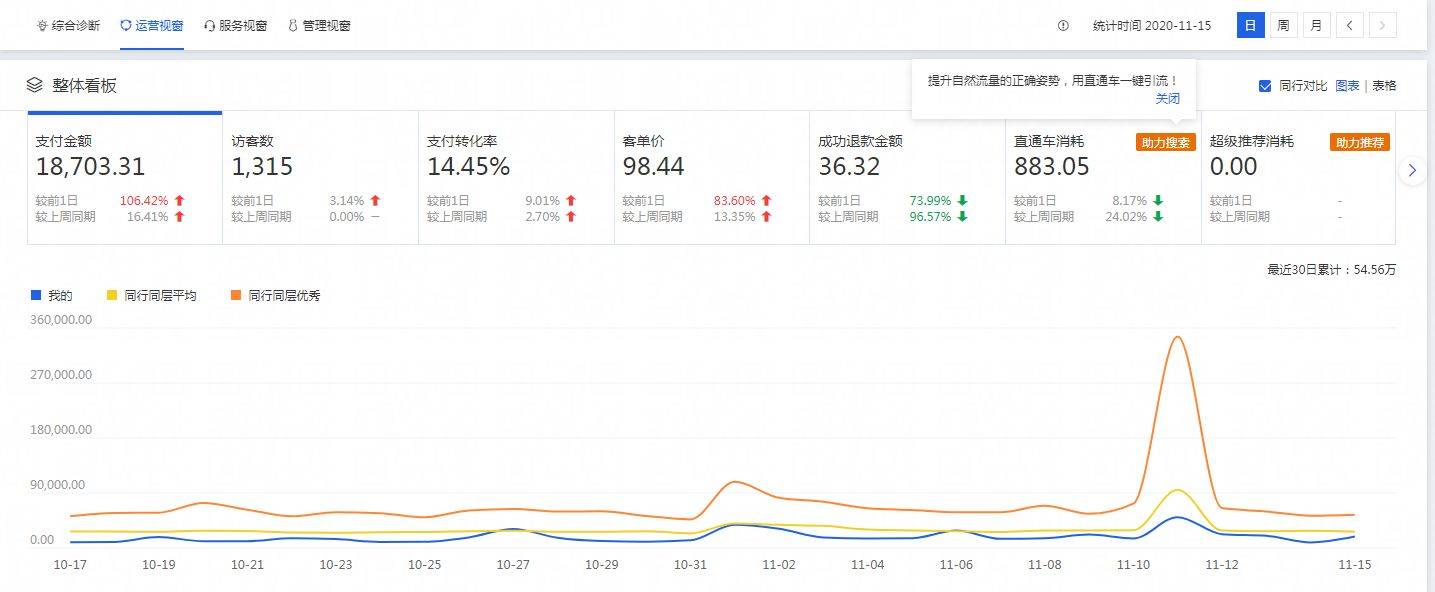Screen dimensions: 1435x592
Task: Click the 360,000.00 y-axis label
Action: [62, 320]
